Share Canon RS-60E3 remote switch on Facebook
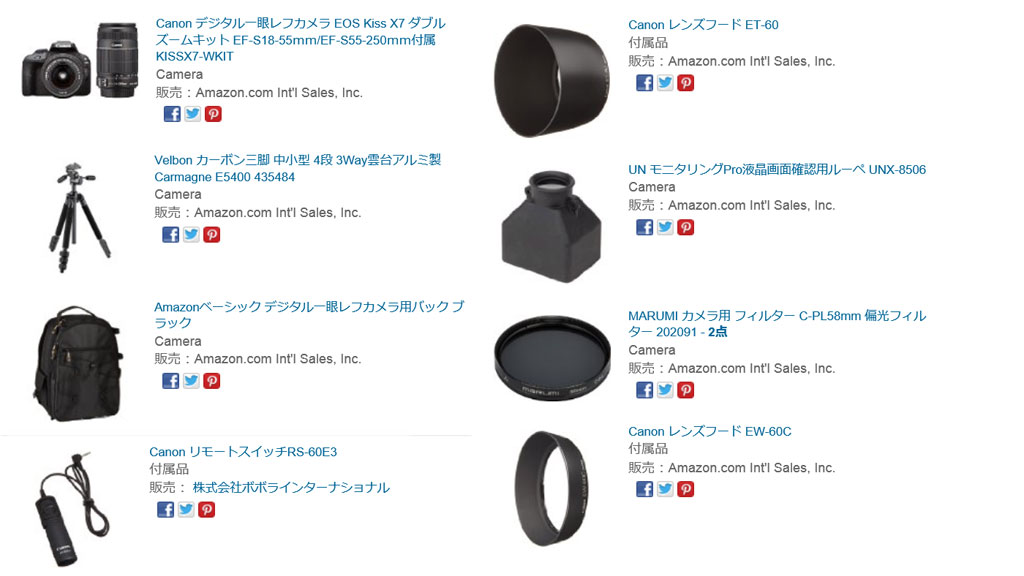The image size is (1024, 576). 165,509
